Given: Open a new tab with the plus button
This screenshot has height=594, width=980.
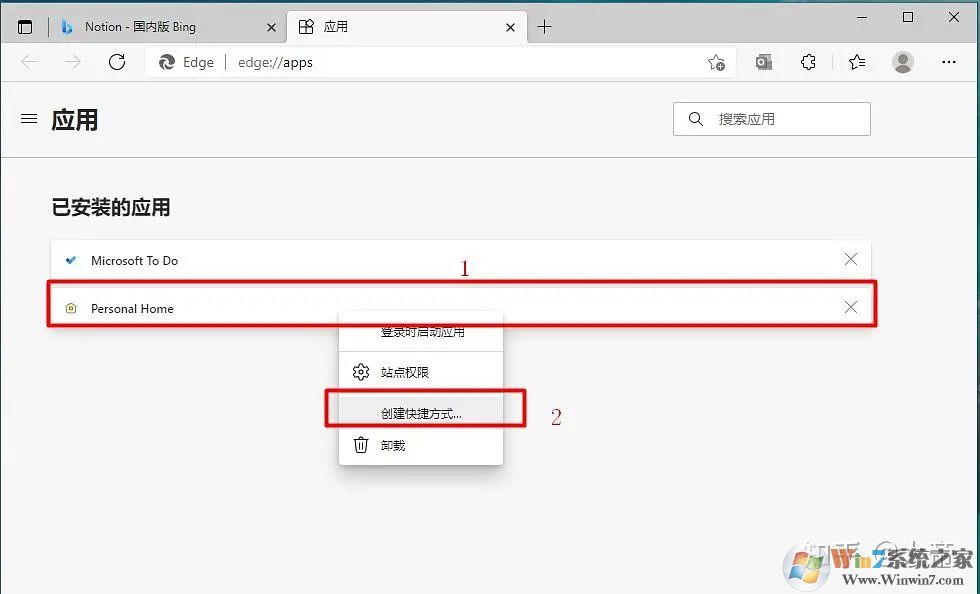Looking at the screenshot, I should 545,27.
